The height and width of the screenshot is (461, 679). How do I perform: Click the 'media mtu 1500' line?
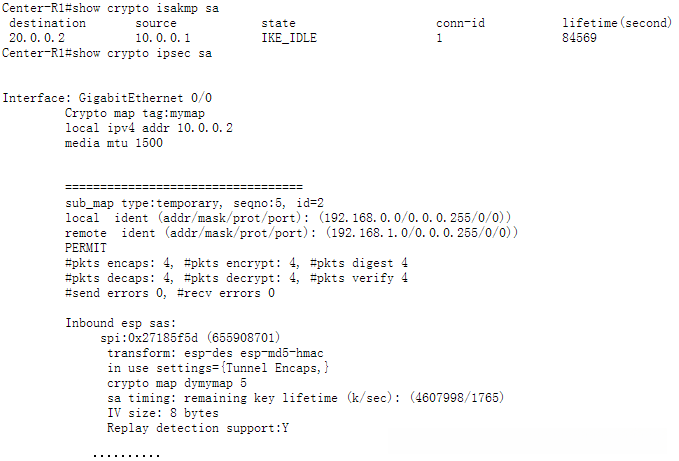coord(113,143)
